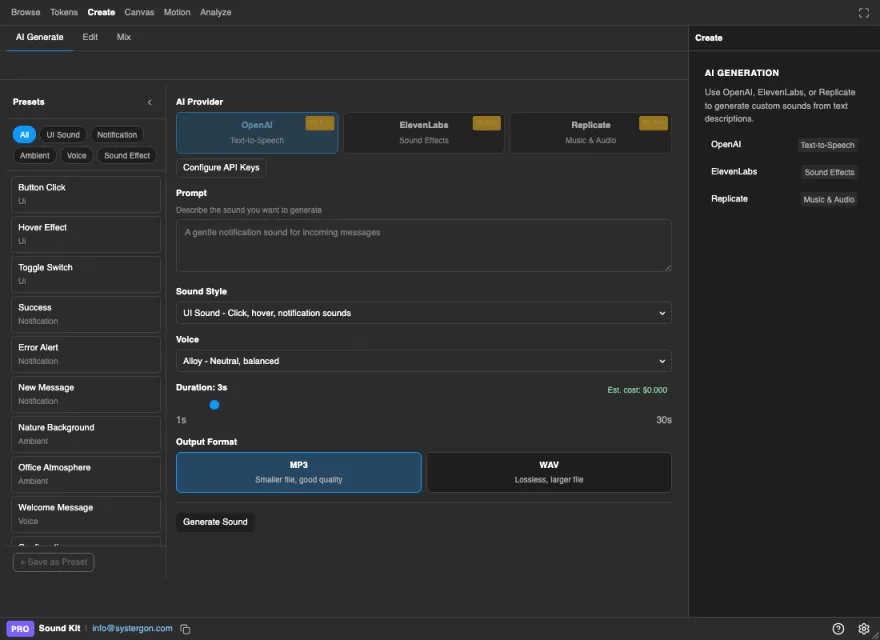Switch to the Mix sub-tab

click(123, 37)
